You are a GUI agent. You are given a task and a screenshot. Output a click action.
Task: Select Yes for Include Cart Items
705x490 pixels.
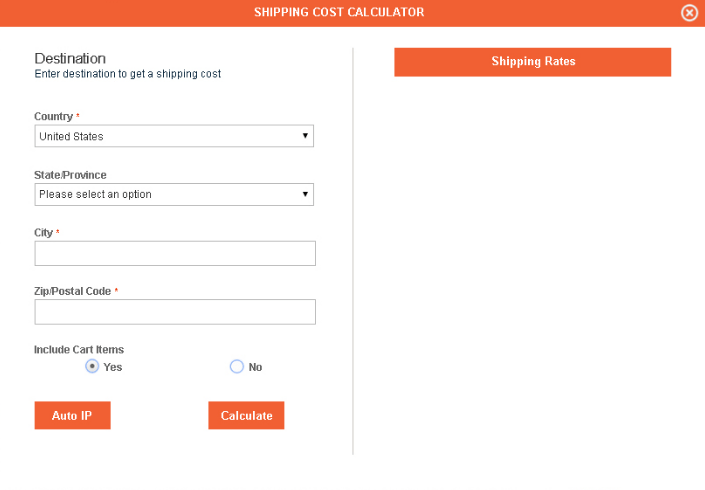coord(92,366)
